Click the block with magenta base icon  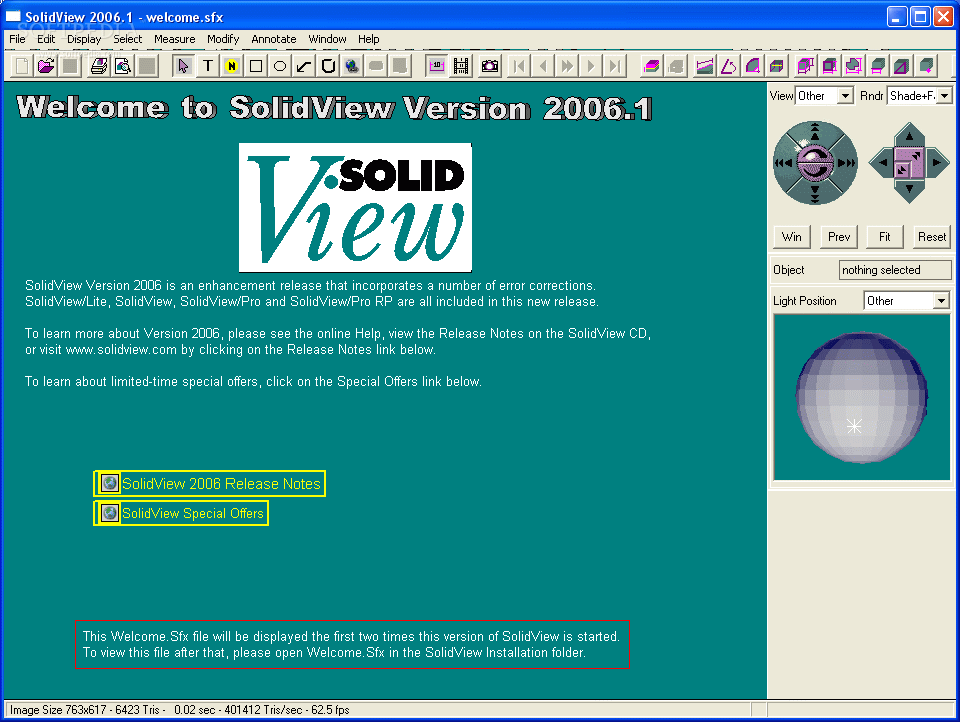pyautogui.click(x=877, y=66)
